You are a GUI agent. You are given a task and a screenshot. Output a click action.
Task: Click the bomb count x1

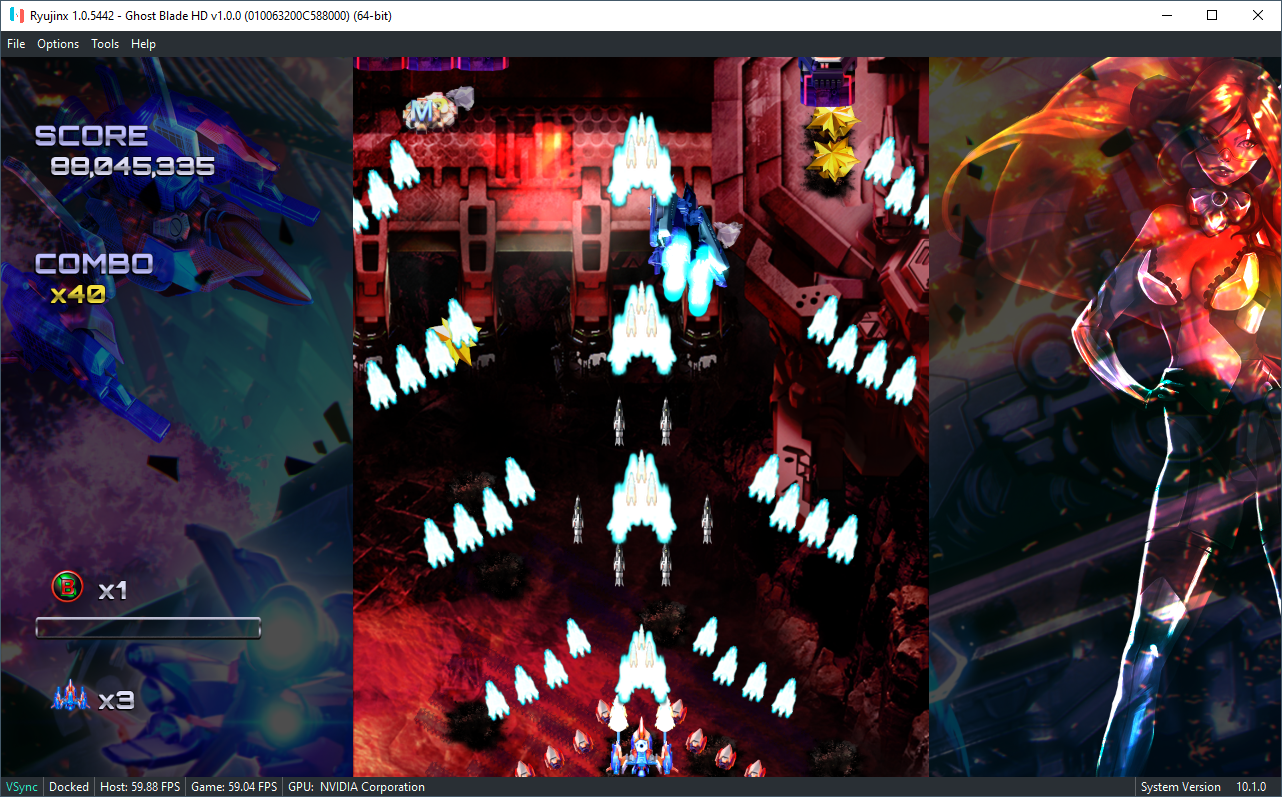113,591
